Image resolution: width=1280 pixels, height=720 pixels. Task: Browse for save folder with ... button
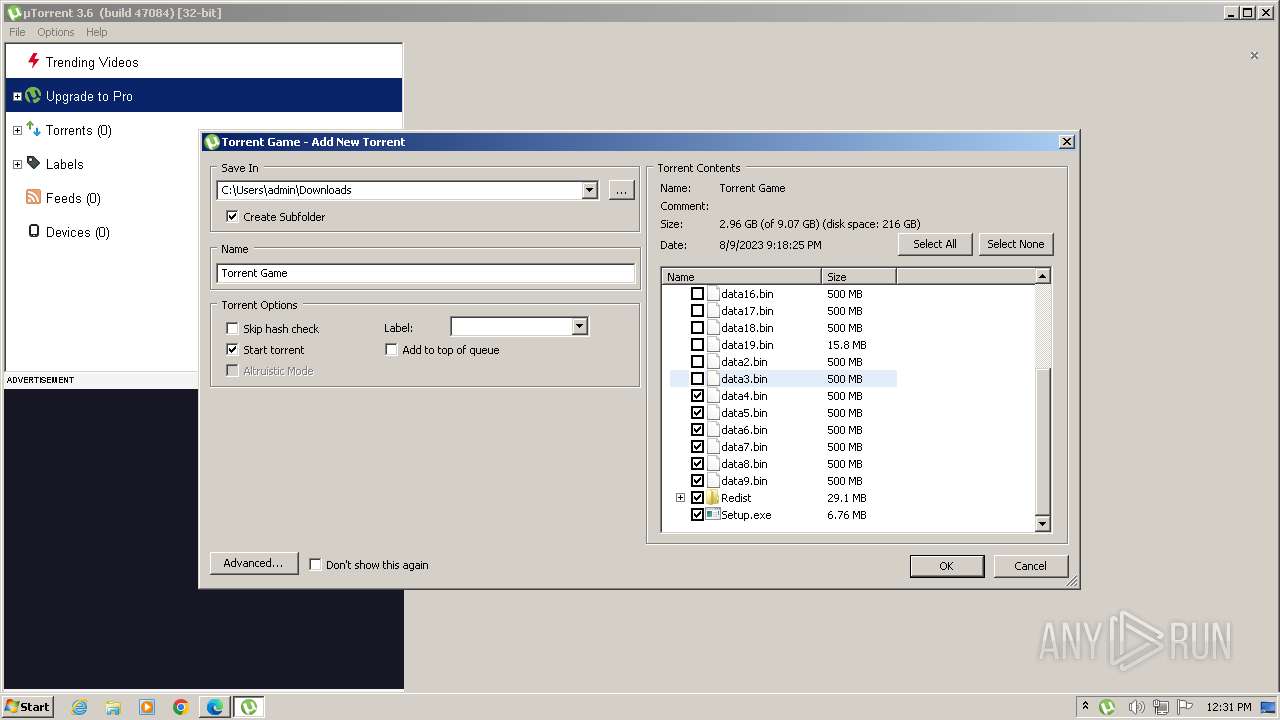[622, 190]
